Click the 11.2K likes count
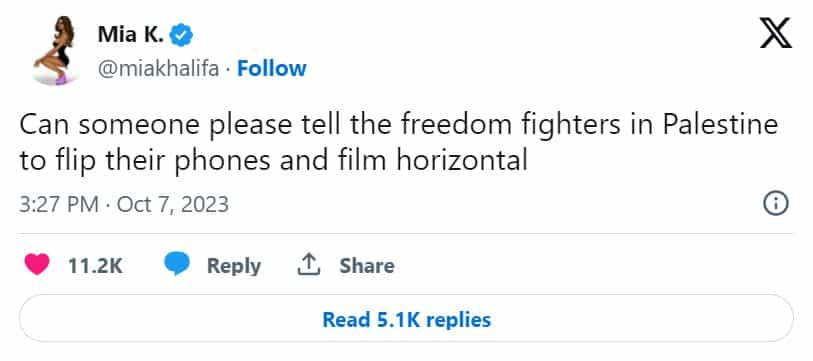The image size is (813, 361). point(95,266)
